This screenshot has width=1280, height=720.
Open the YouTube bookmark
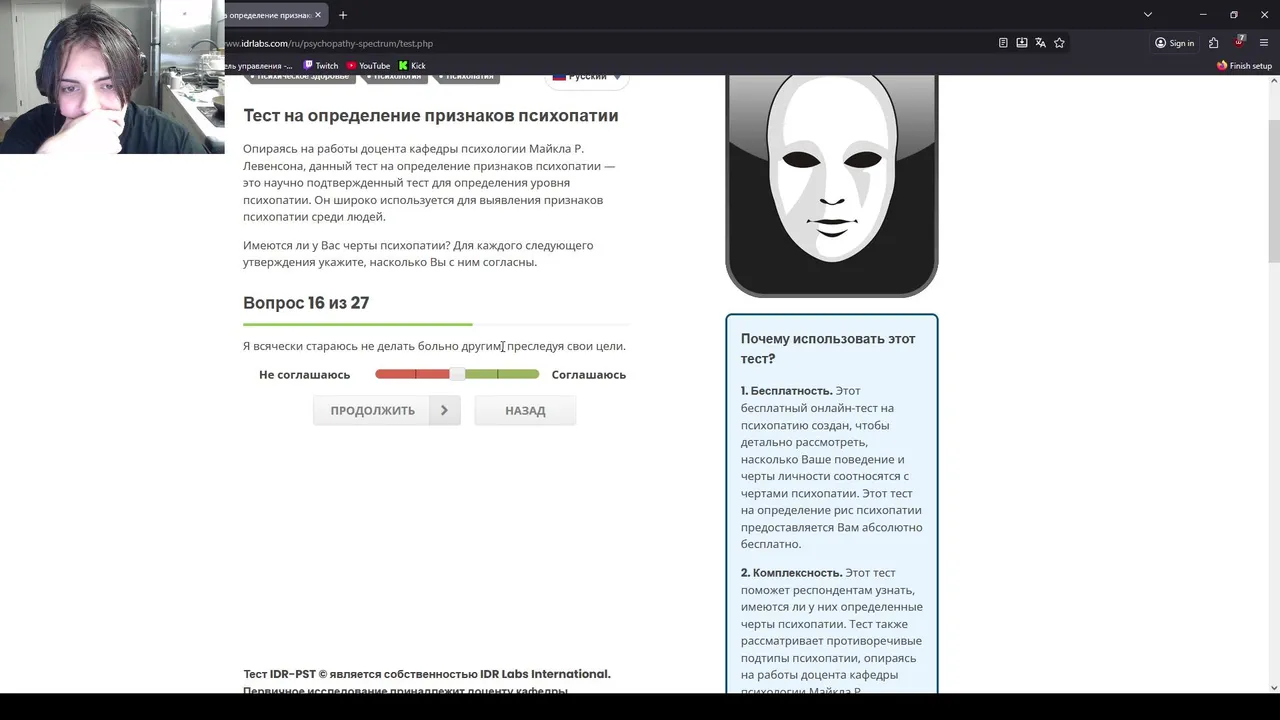point(369,66)
